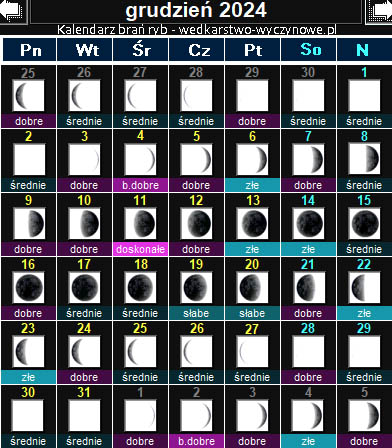Select moon icon for November 27
Viewport: 392px width, 448px height.
click(x=140, y=96)
